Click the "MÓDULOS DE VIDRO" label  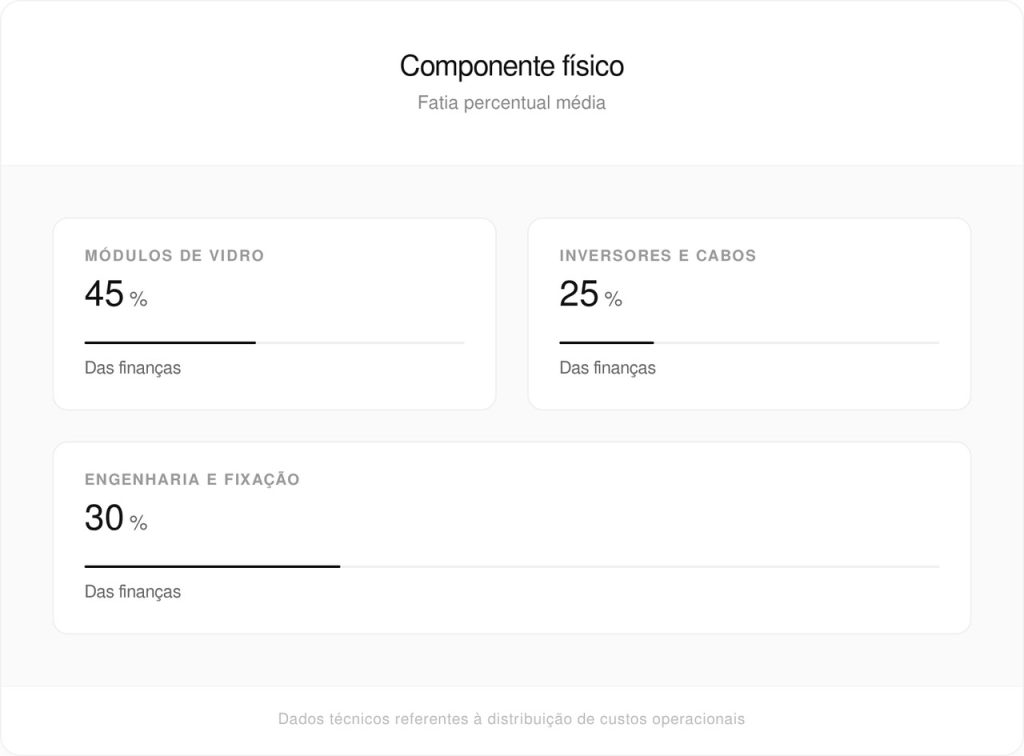click(x=174, y=256)
